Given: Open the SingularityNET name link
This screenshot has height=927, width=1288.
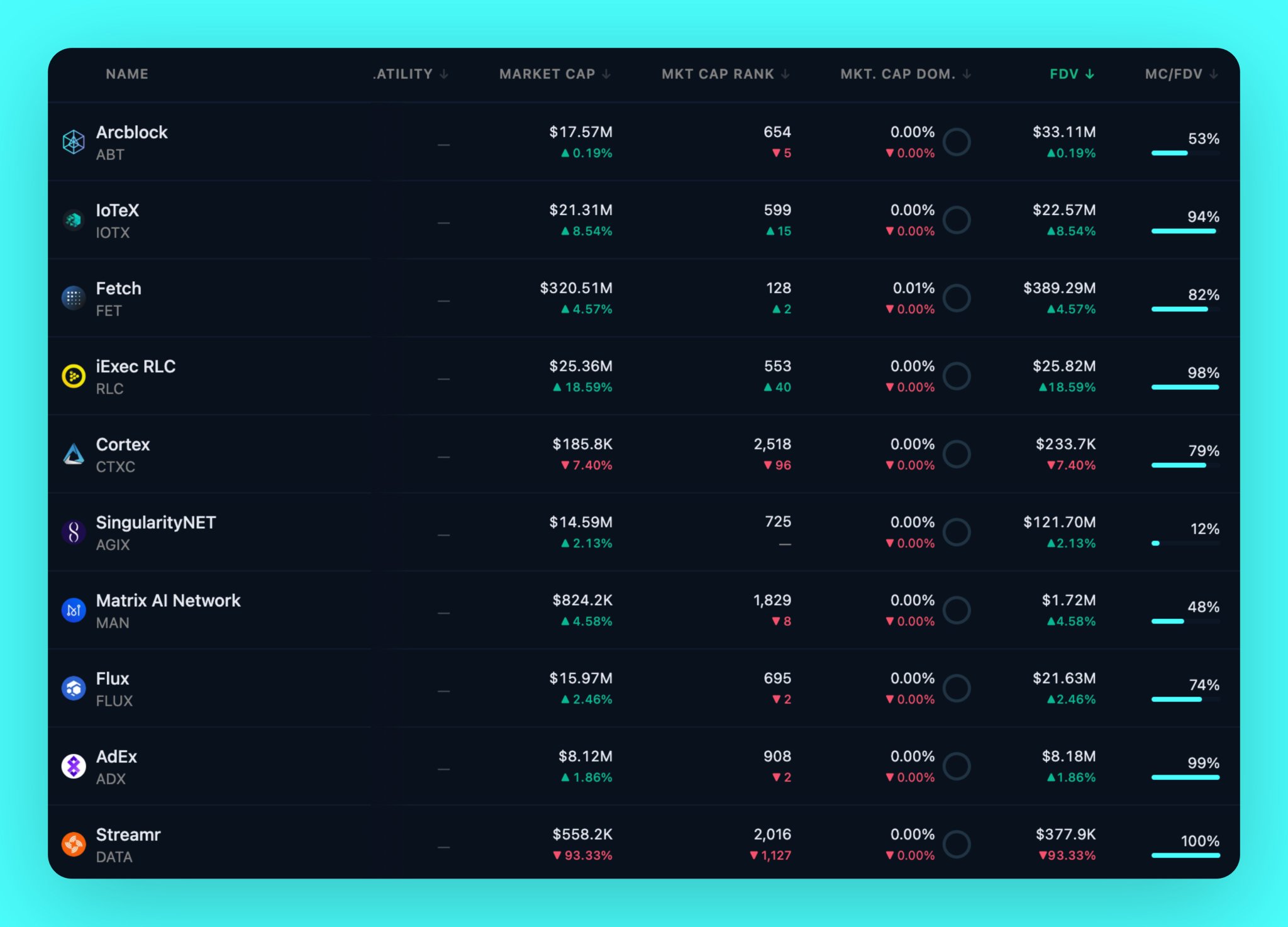Looking at the screenshot, I should [x=155, y=523].
